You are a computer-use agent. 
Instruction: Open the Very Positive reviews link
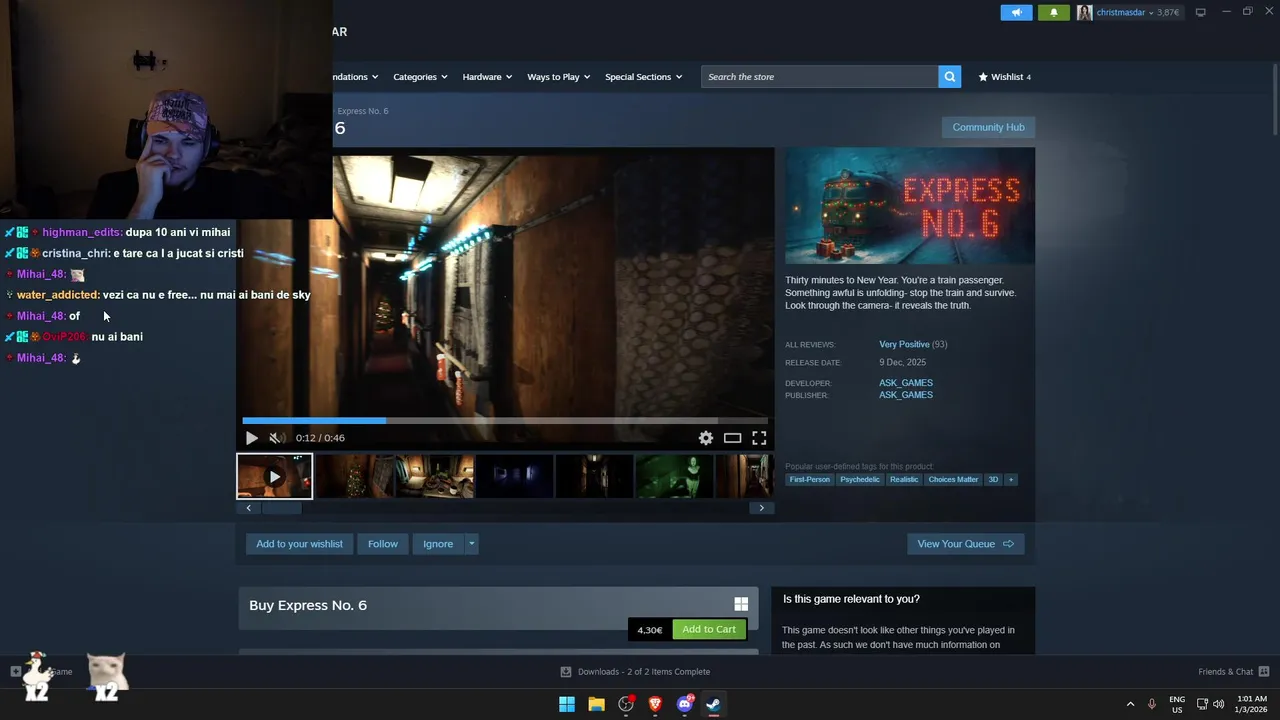(904, 344)
